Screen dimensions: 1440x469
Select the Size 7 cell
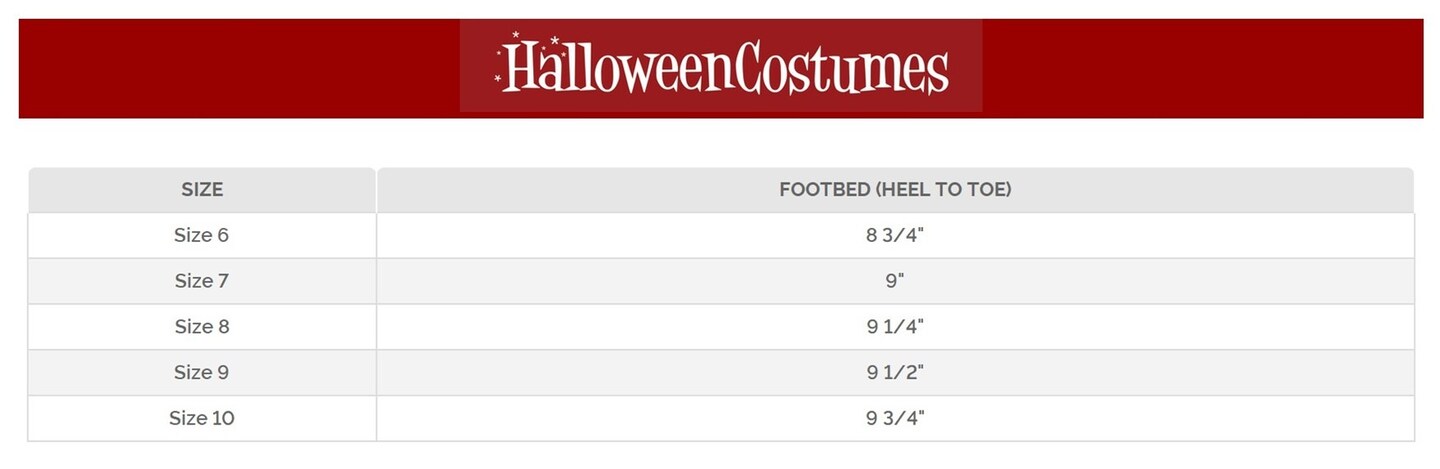[x=202, y=281]
